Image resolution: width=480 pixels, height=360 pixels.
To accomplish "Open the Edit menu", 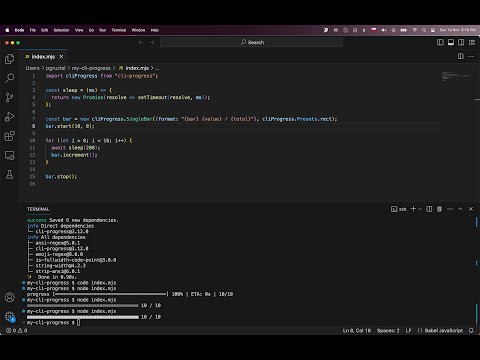I will pyautogui.click(x=45, y=30).
